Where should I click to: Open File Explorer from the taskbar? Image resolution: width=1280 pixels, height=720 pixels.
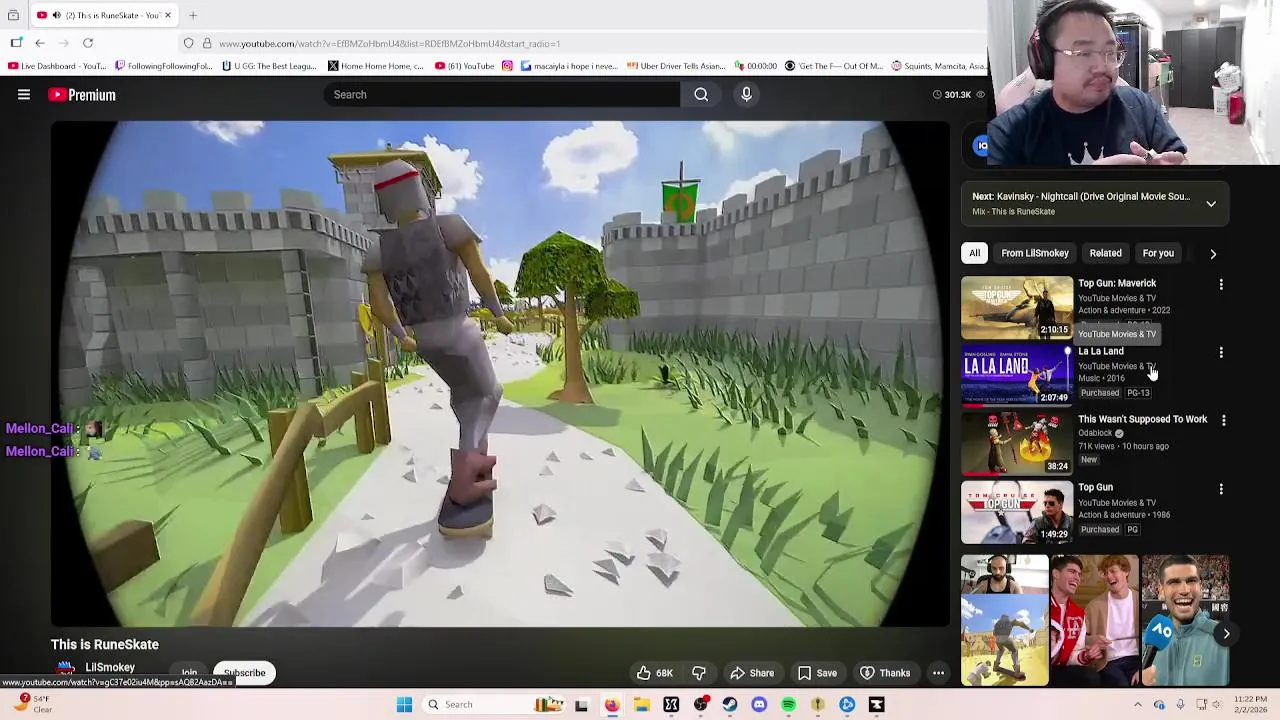pos(642,704)
